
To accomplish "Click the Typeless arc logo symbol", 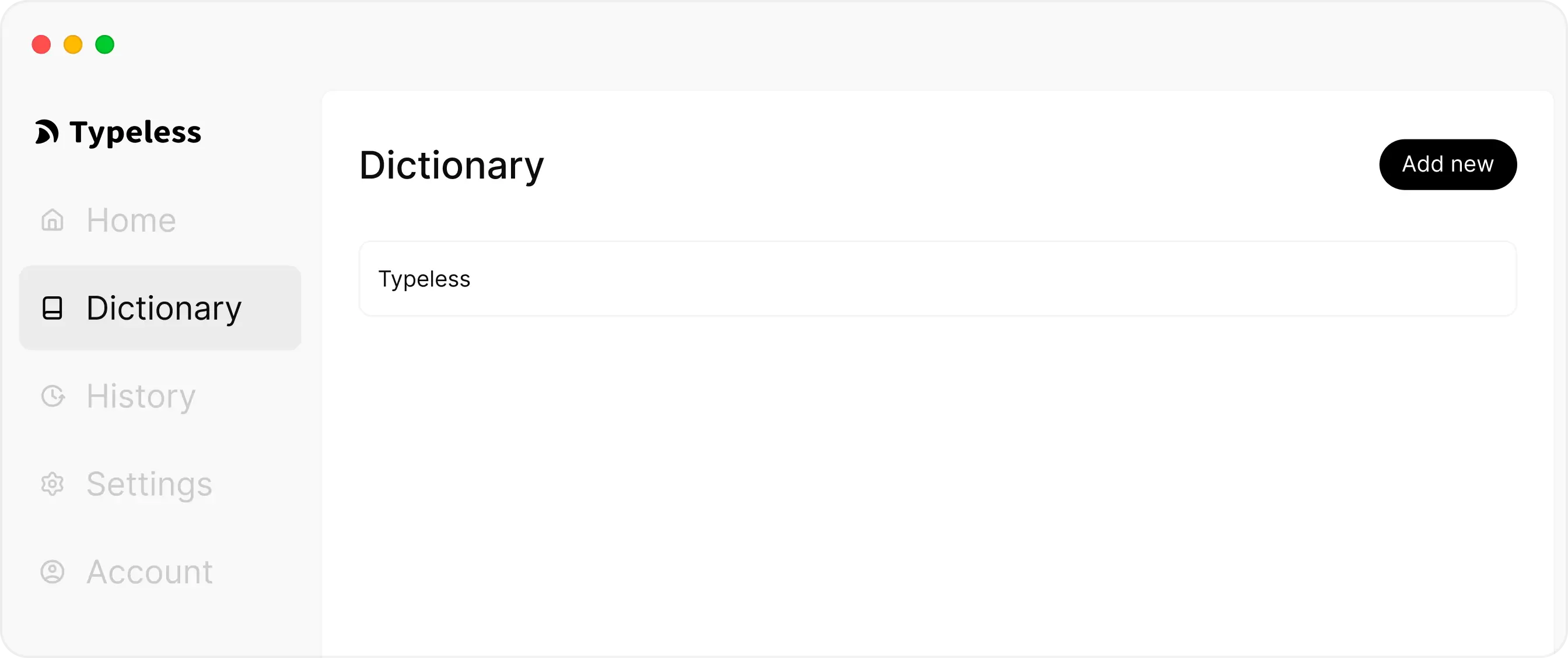I will pos(47,131).
